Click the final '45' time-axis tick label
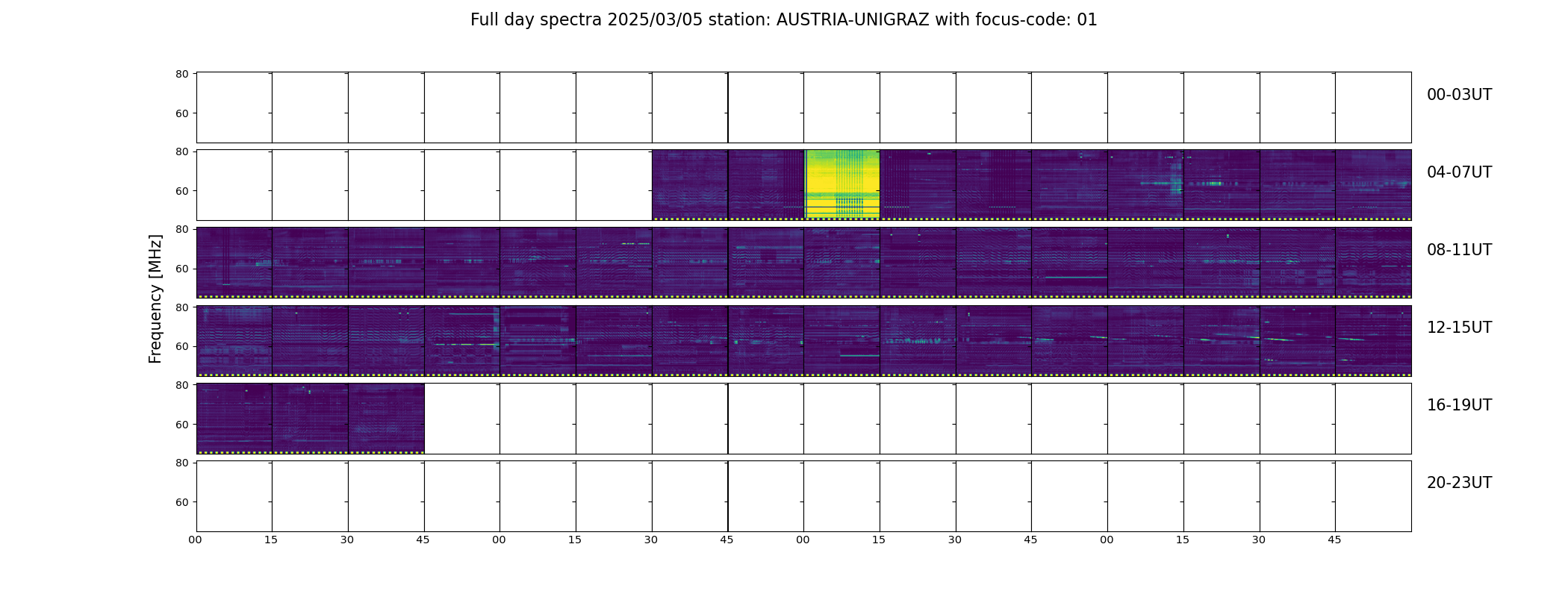Screen dimensions: 1568x597 1334,540
